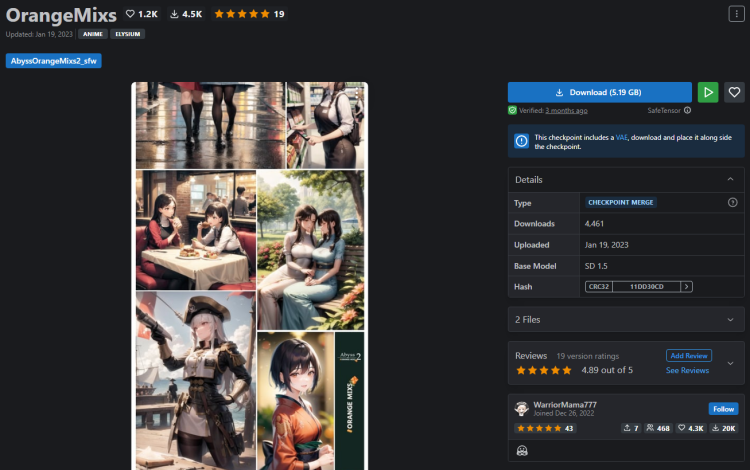Click the creator downloads count 20K

[x=724, y=428]
